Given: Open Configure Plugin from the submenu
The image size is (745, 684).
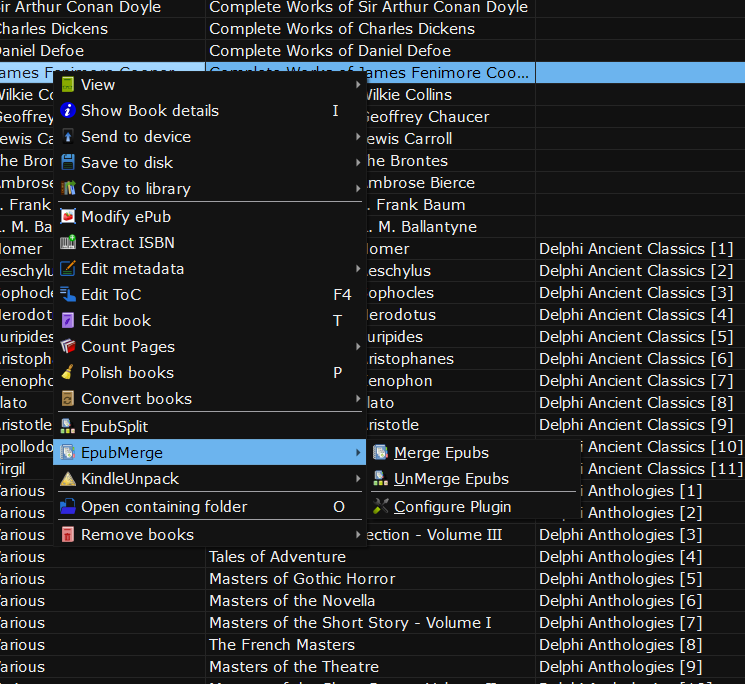Looking at the screenshot, I should (474, 507).
